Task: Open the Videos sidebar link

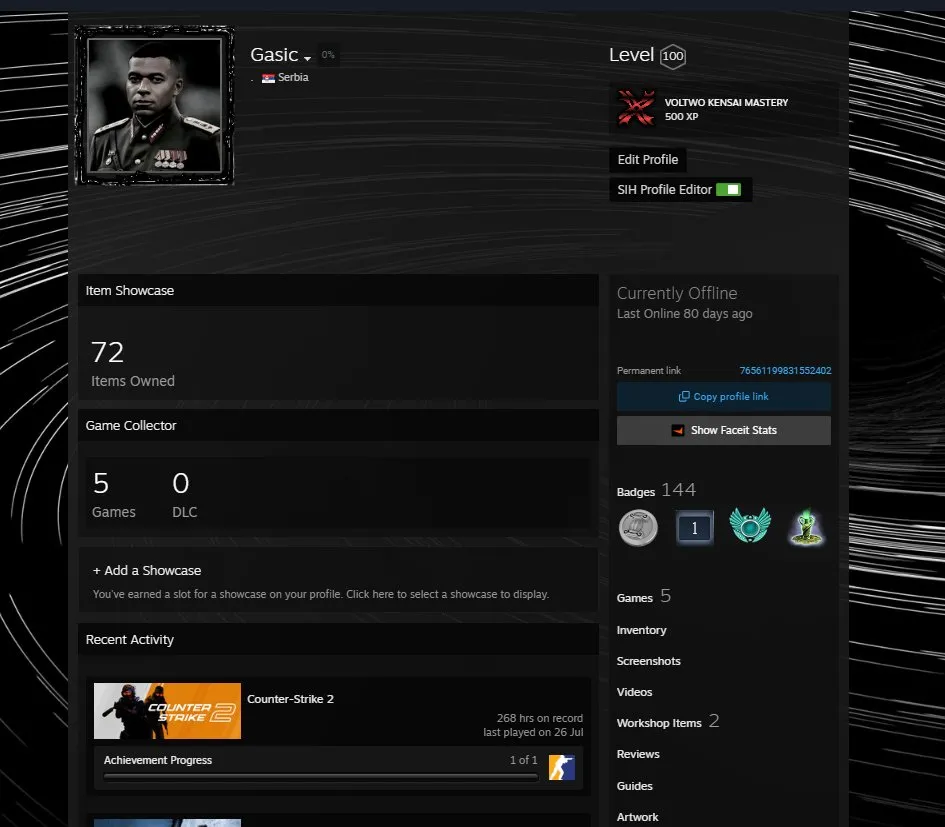Action: pyautogui.click(x=634, y=692)
